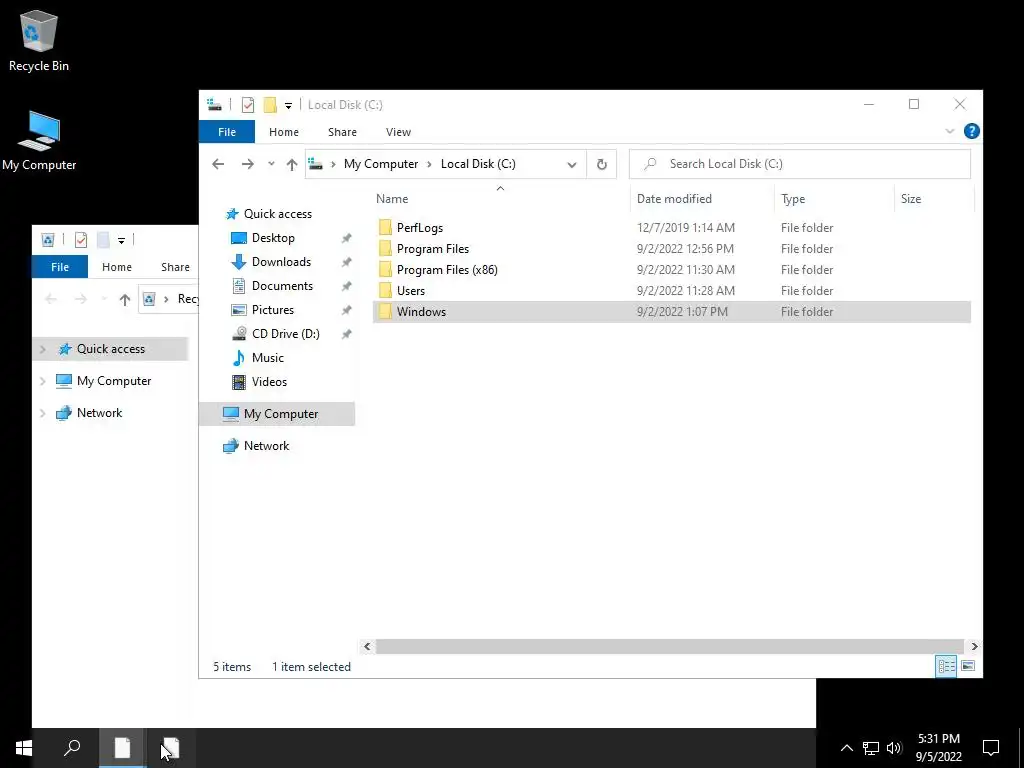1024x768 pixels.
Task: Select Quick access in Local Disk navigation pane
Action: (x=278, y=214)
